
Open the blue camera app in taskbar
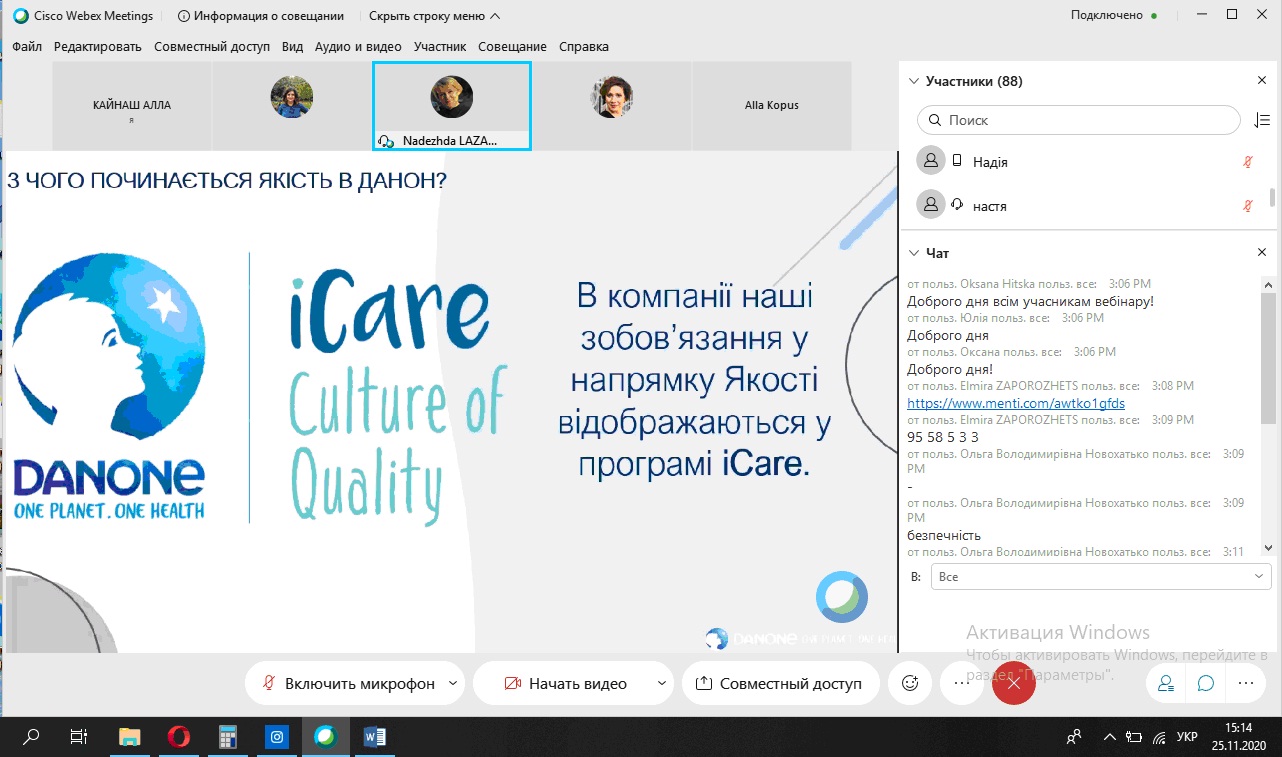277,737
